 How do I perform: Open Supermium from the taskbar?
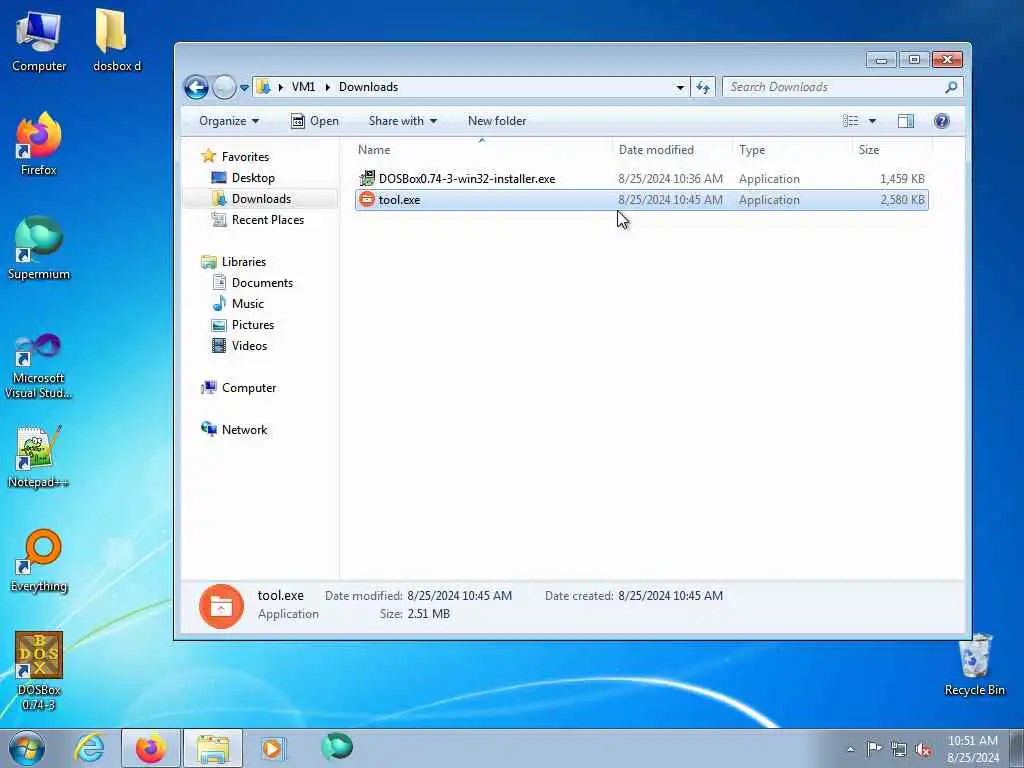(337, 747)
